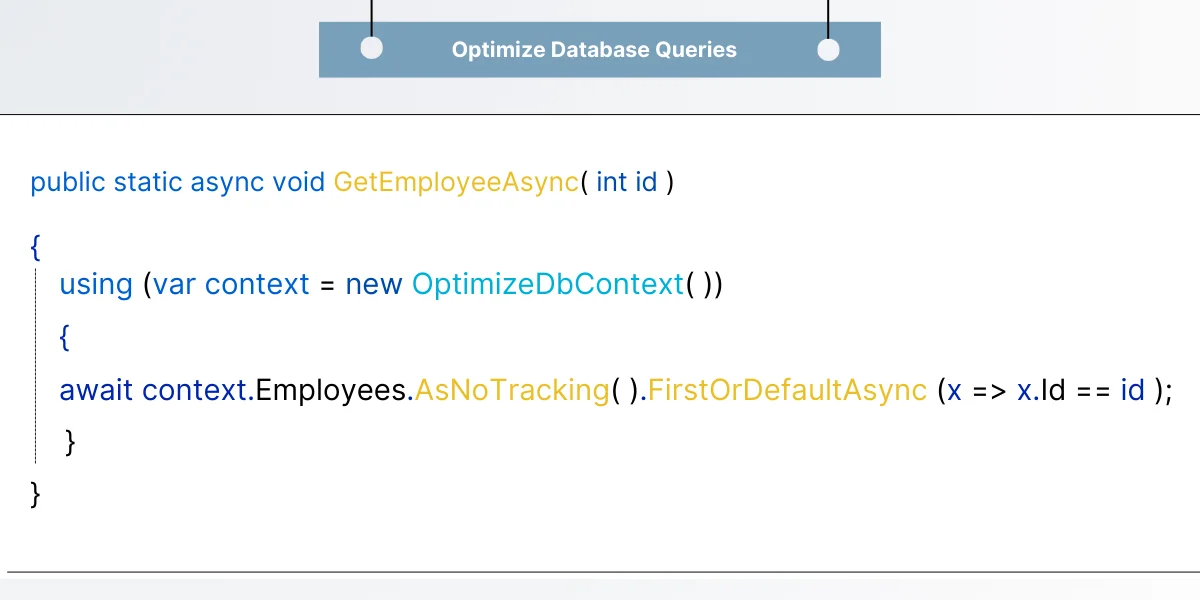Click the Optimize Database Queries banner

point(599,49)
